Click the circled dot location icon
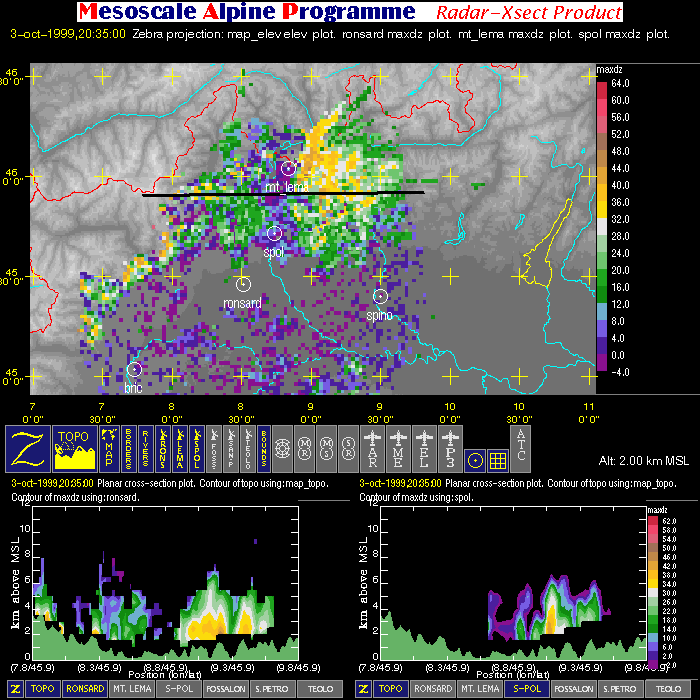Image resolution: width=700 pixels, height=700 pixels. 474,459
